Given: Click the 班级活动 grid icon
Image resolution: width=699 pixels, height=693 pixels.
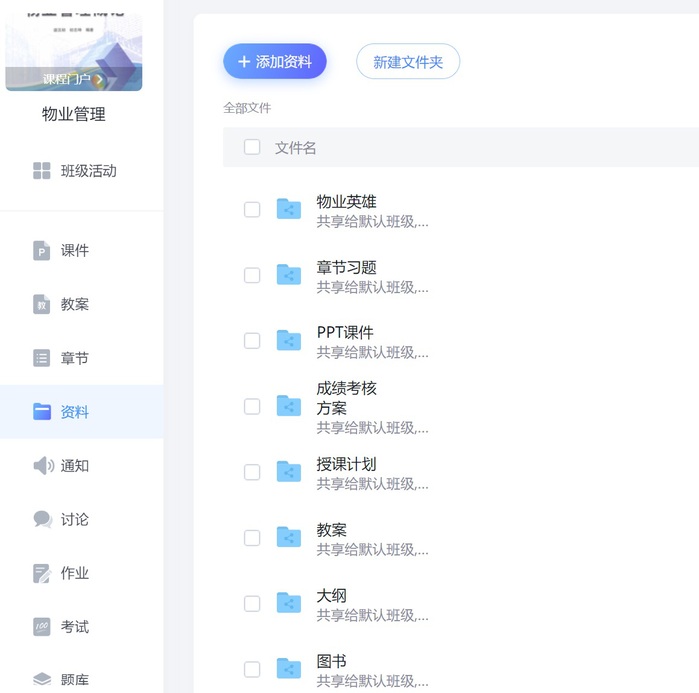Looking at the screenshot, I should (42, 171).
